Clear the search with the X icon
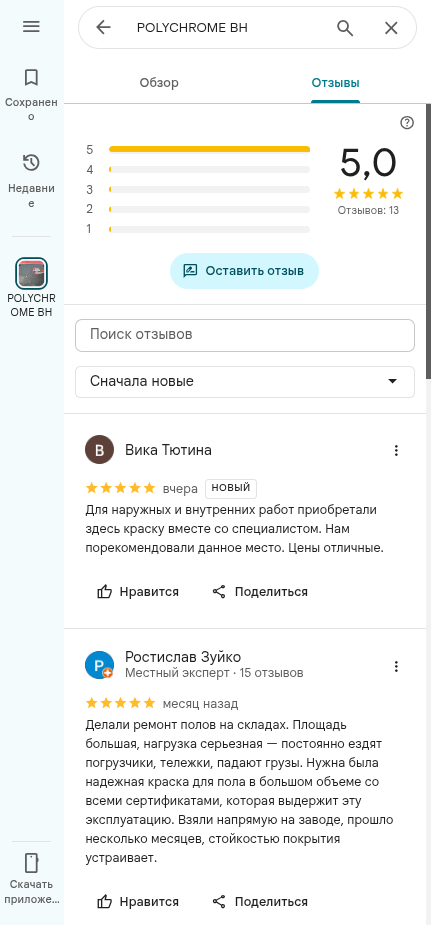Viewport: 431px width, 925px height. (x=391, y=28)
